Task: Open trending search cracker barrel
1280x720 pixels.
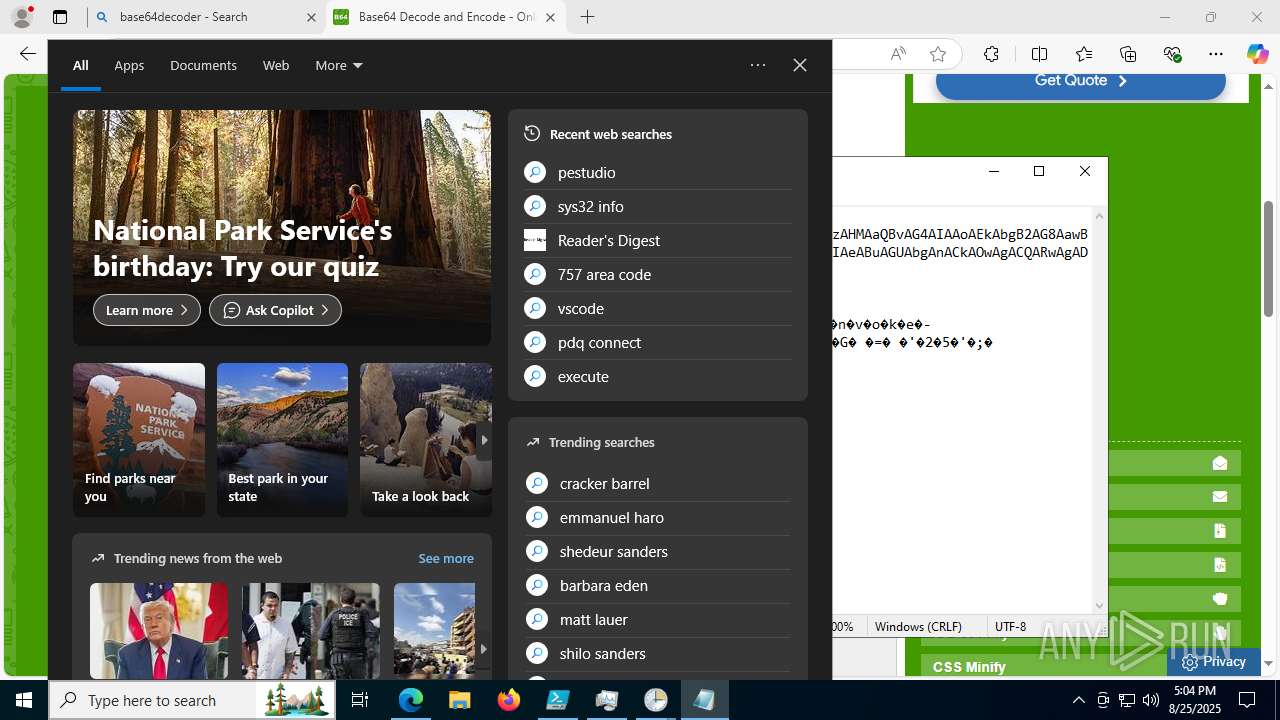Action: pyautogui.click(x=657, y=483)
